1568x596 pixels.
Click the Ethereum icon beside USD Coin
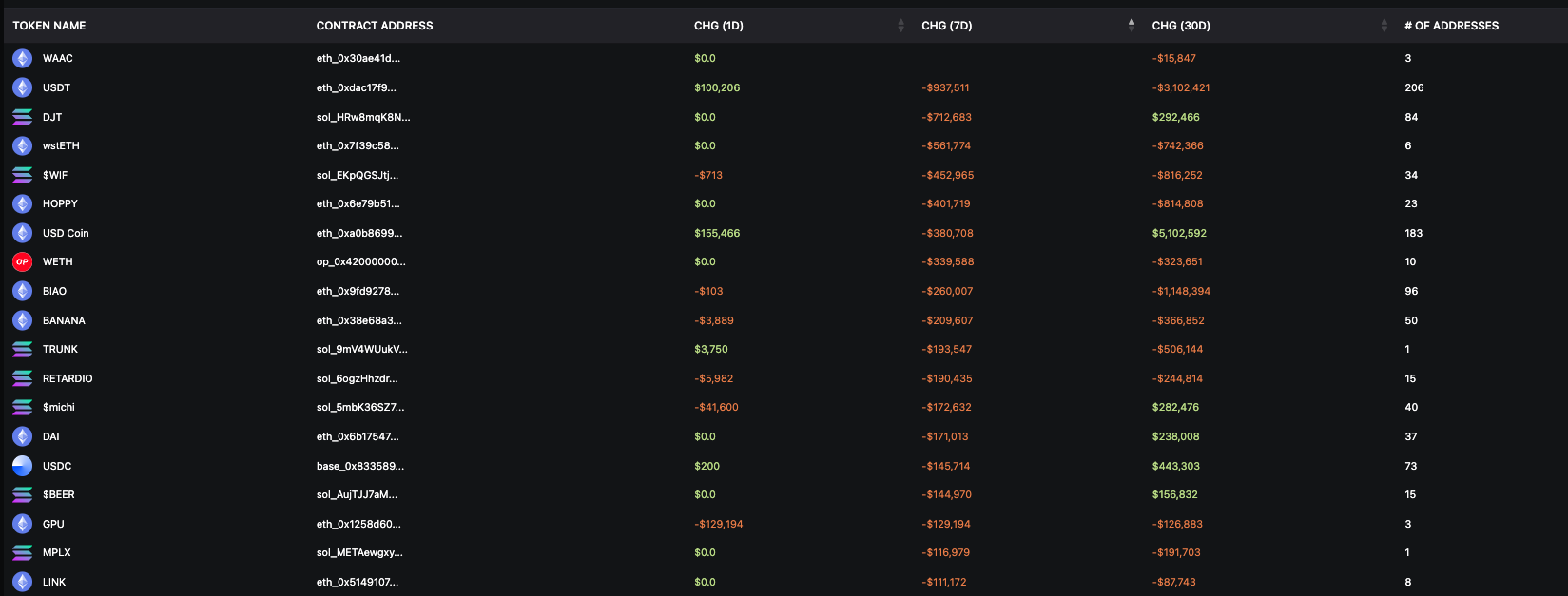[22, 233]
